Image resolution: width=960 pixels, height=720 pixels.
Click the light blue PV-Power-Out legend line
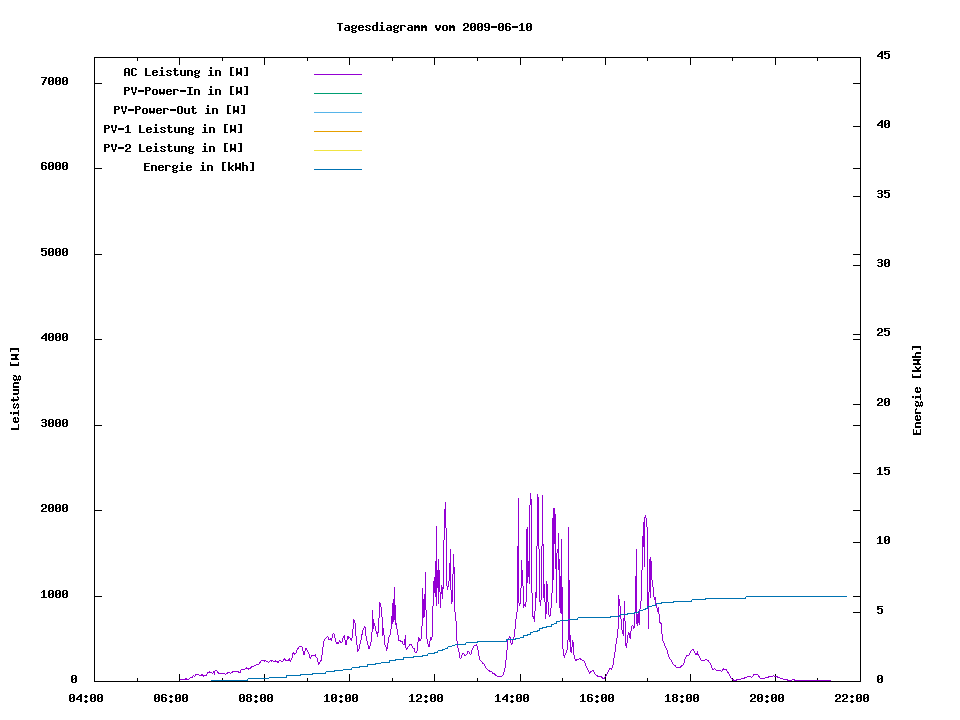pyautogui.click(x=337, y=112)
